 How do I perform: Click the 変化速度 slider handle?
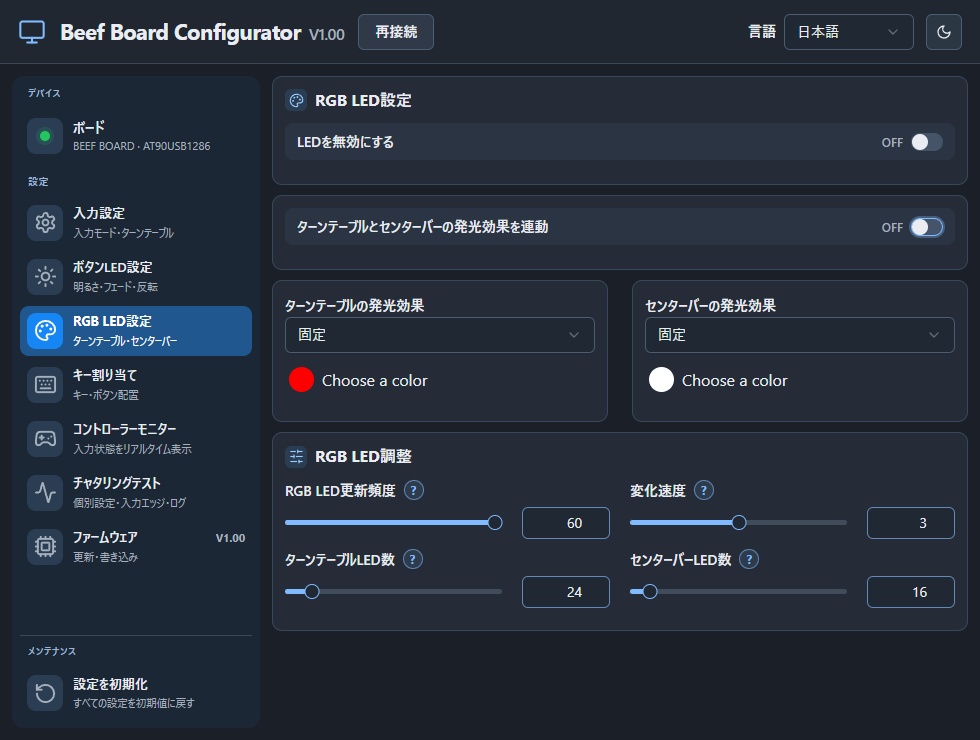point(739,522)
